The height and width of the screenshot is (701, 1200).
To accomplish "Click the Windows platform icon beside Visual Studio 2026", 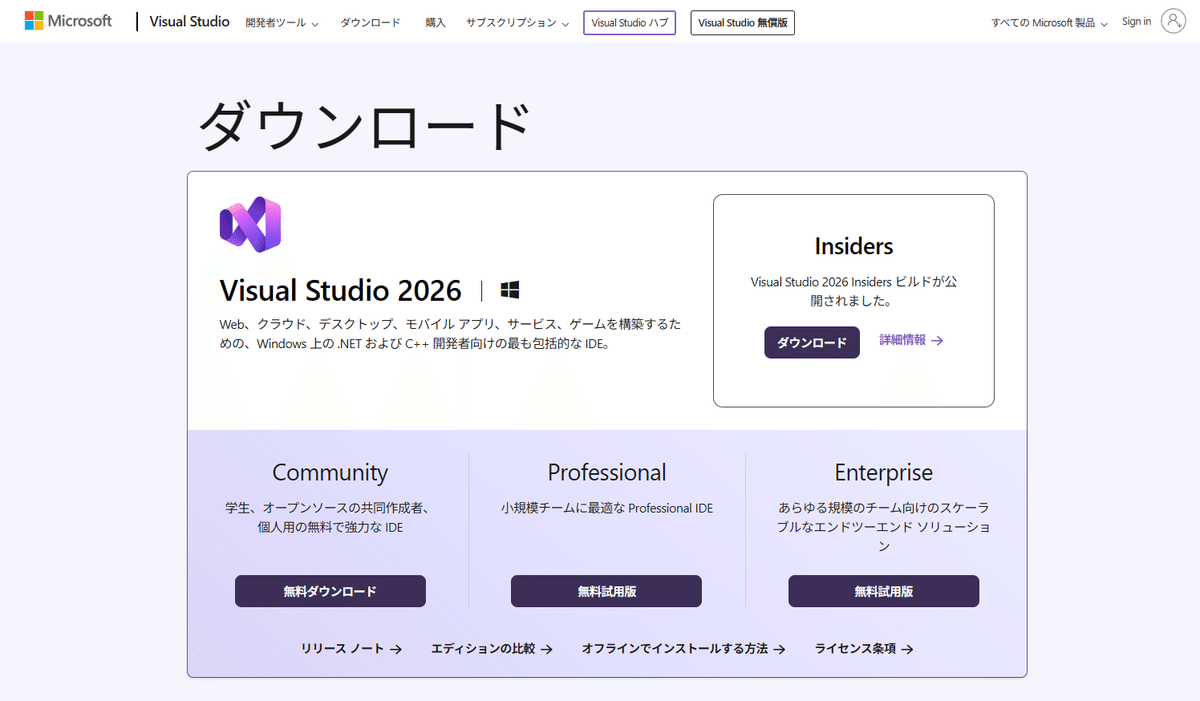I will click(x=510, y=291).
